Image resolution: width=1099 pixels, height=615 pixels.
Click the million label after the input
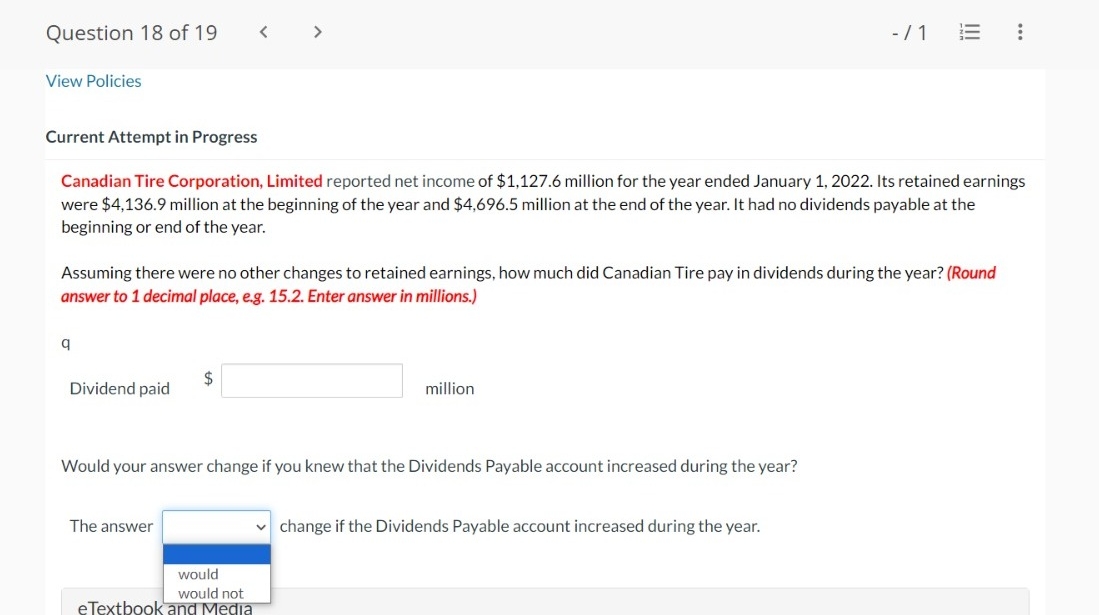coord(449,389)
